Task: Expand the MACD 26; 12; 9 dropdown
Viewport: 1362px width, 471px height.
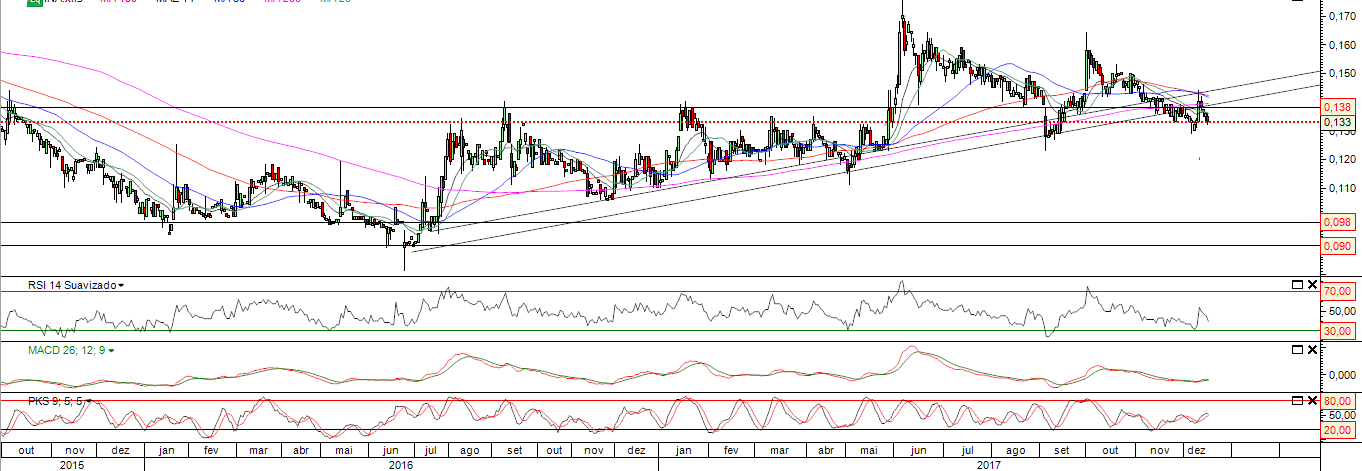Action: coord(111,351)
